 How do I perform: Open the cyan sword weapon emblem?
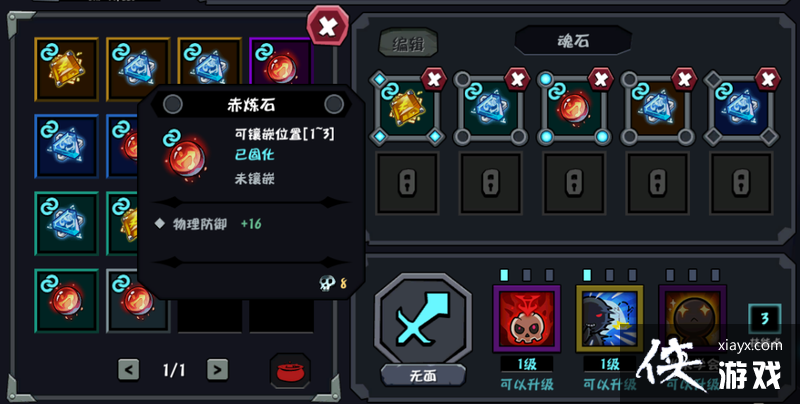[423, 319]
